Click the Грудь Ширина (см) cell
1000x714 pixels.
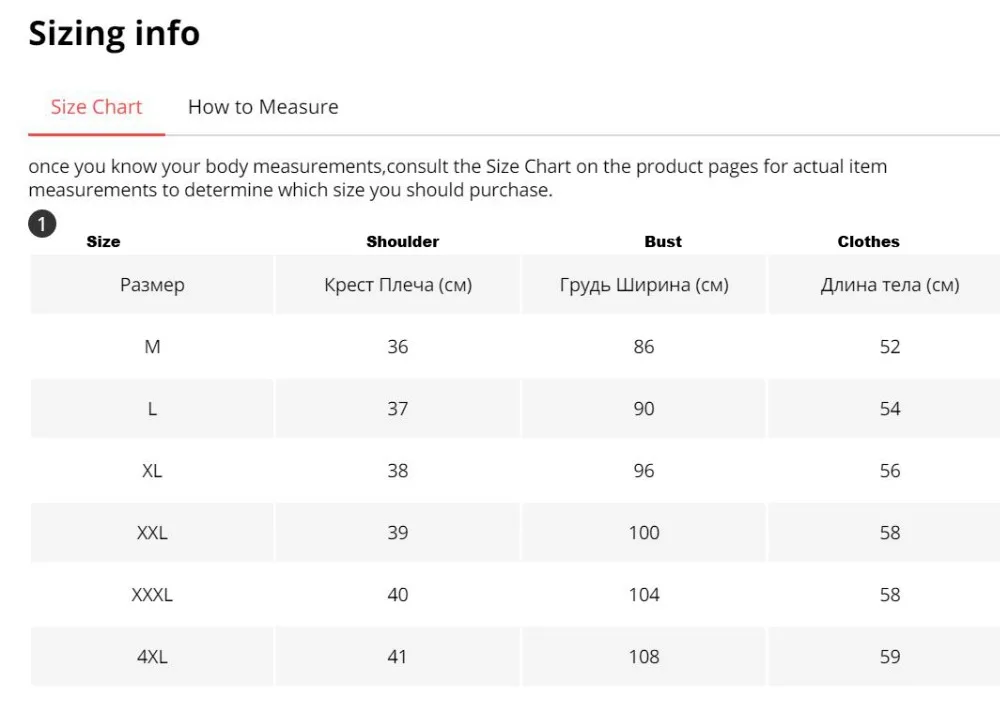click(644, 284)
